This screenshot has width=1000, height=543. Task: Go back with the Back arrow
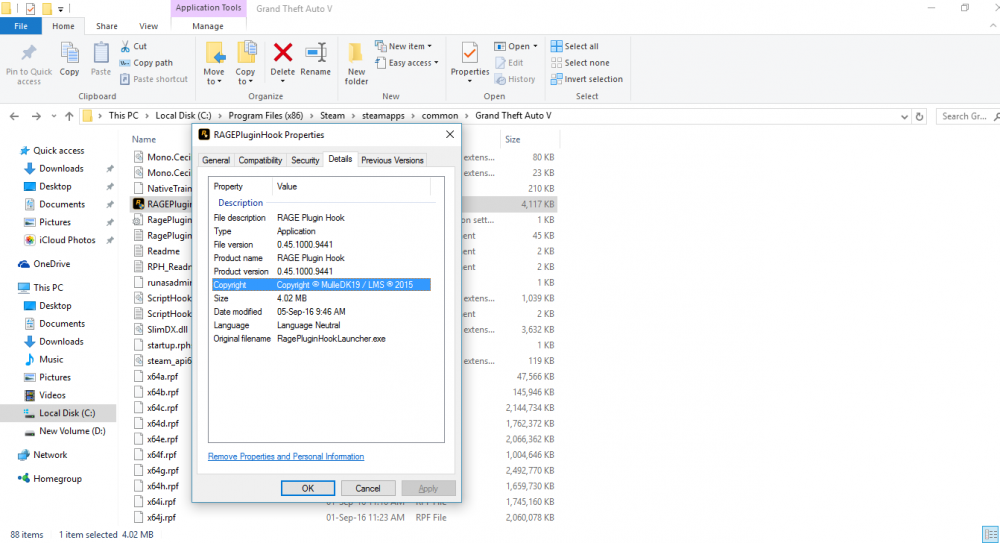click(14, 116)
